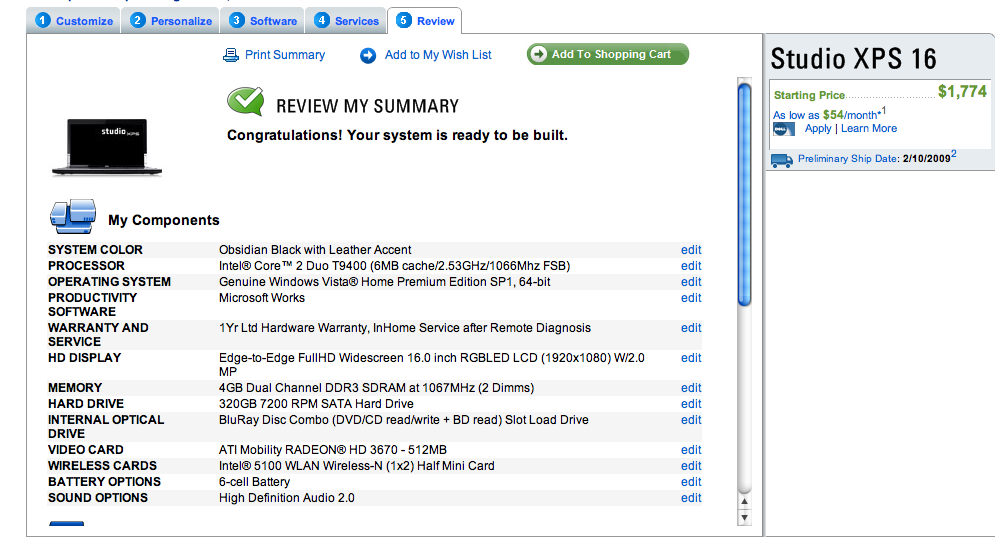Edit the Processor selection

pos(691,266)
